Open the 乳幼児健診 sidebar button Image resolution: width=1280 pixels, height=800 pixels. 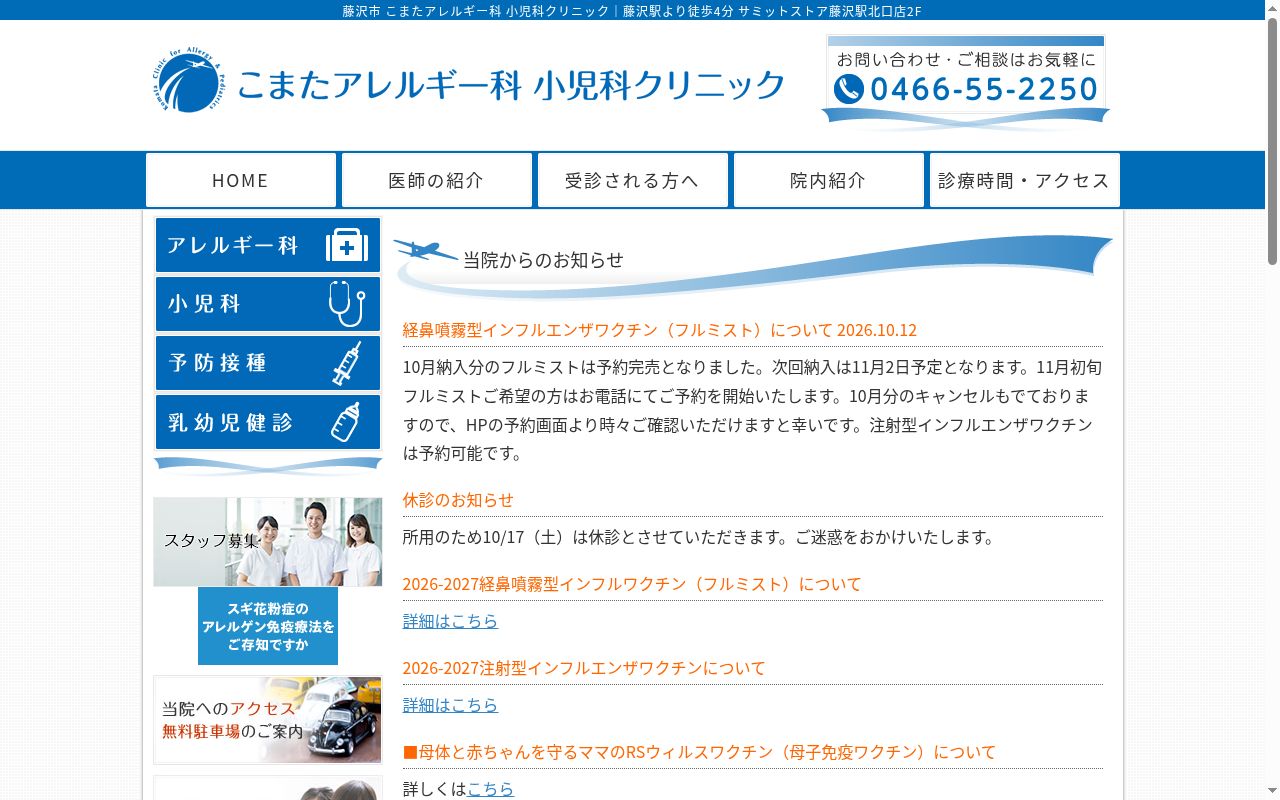point(268,422)
